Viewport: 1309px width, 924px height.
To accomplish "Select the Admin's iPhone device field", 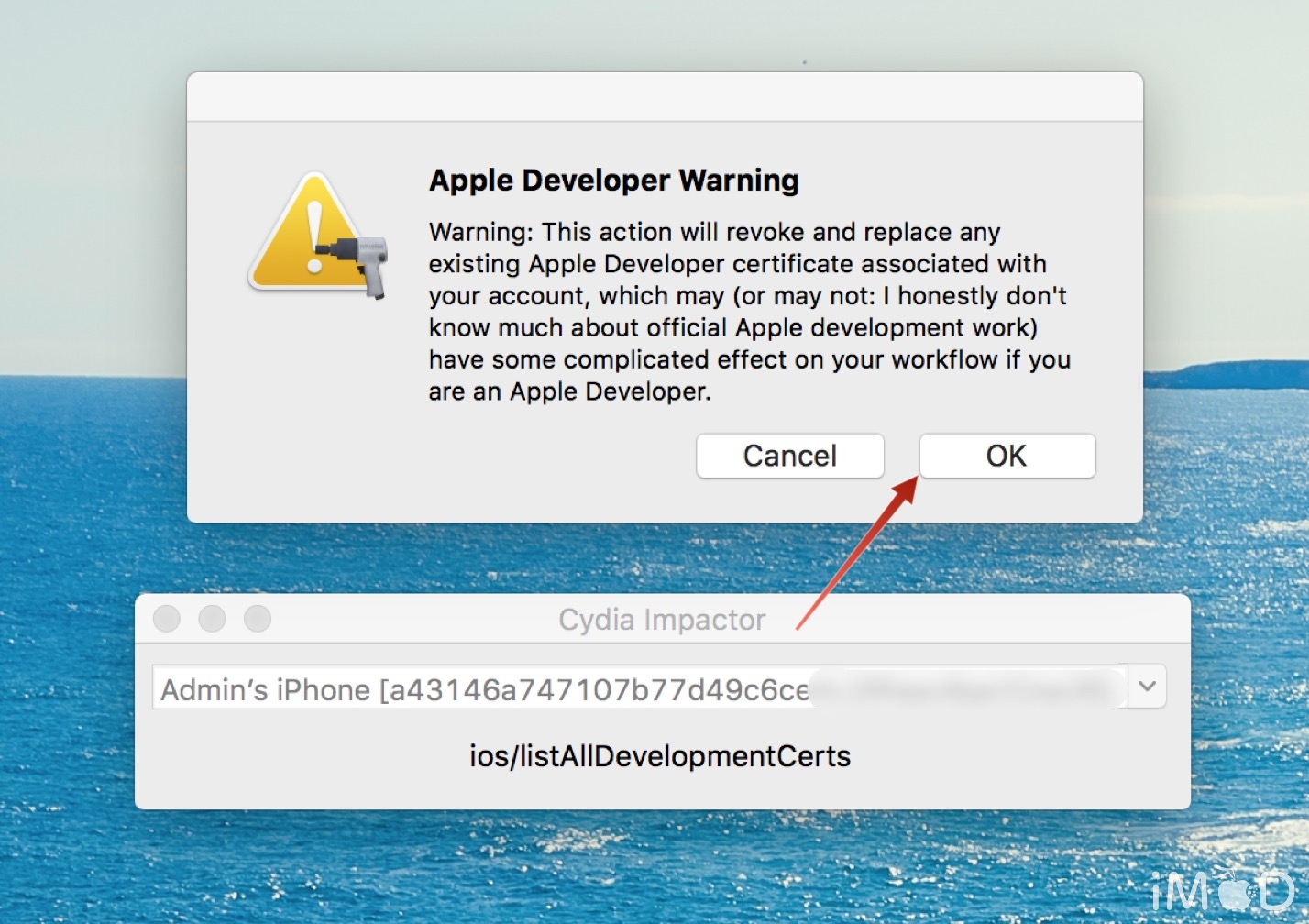I will [x=640, y=687].
